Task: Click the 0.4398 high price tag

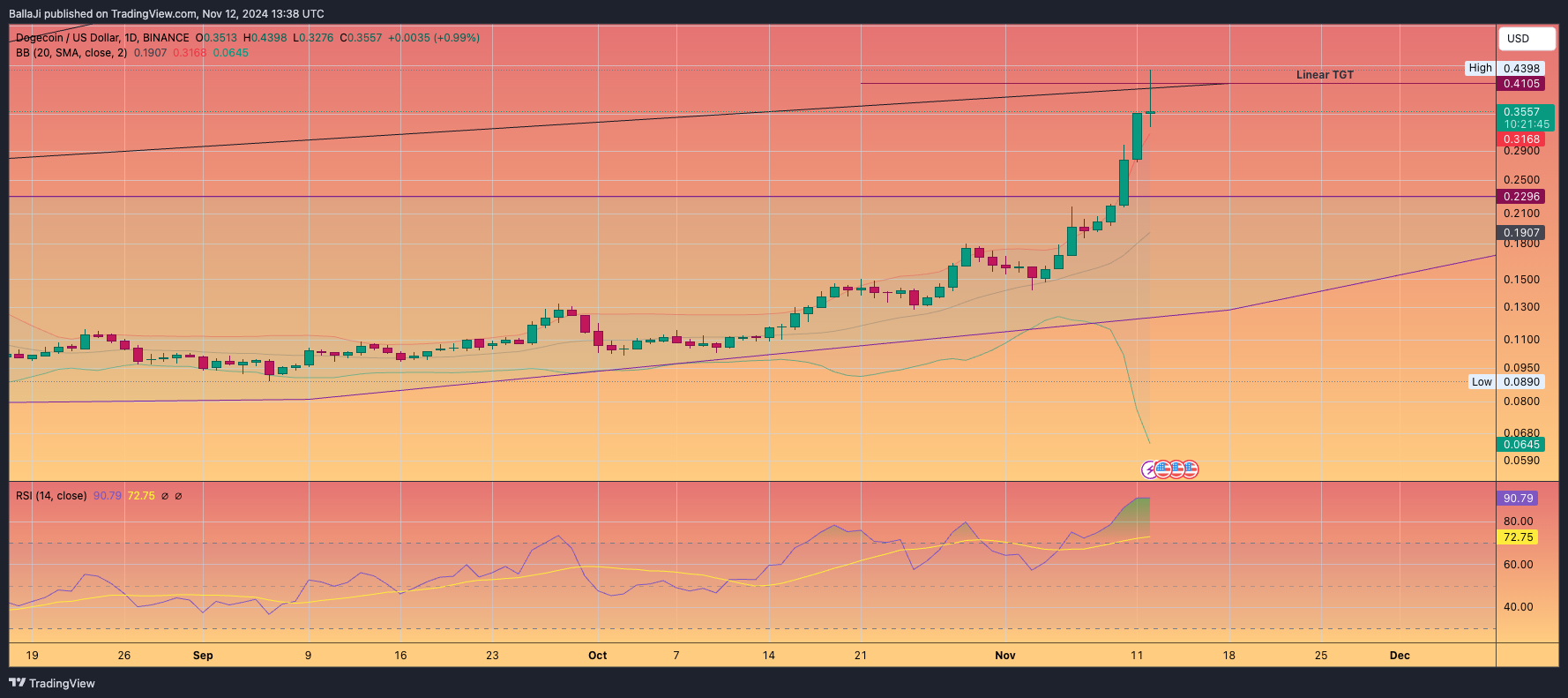Action: (x=1521, y=68)
